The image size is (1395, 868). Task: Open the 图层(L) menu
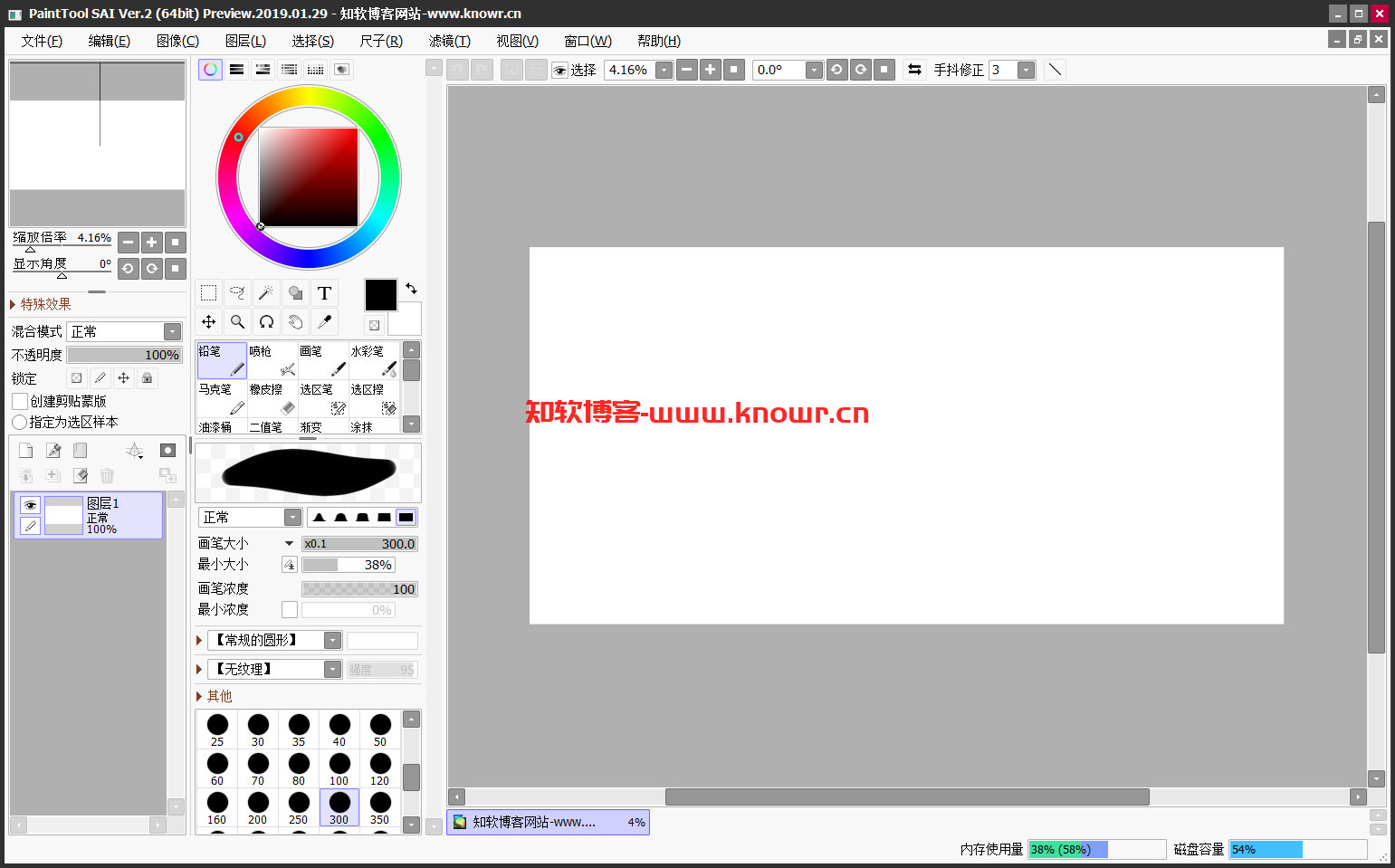(245, 41)
